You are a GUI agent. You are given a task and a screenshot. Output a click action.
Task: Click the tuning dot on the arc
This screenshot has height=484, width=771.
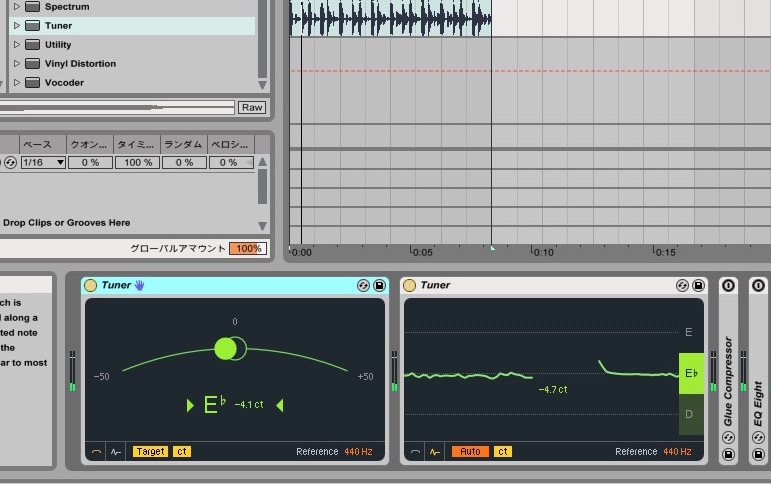[x=226, y=349]
